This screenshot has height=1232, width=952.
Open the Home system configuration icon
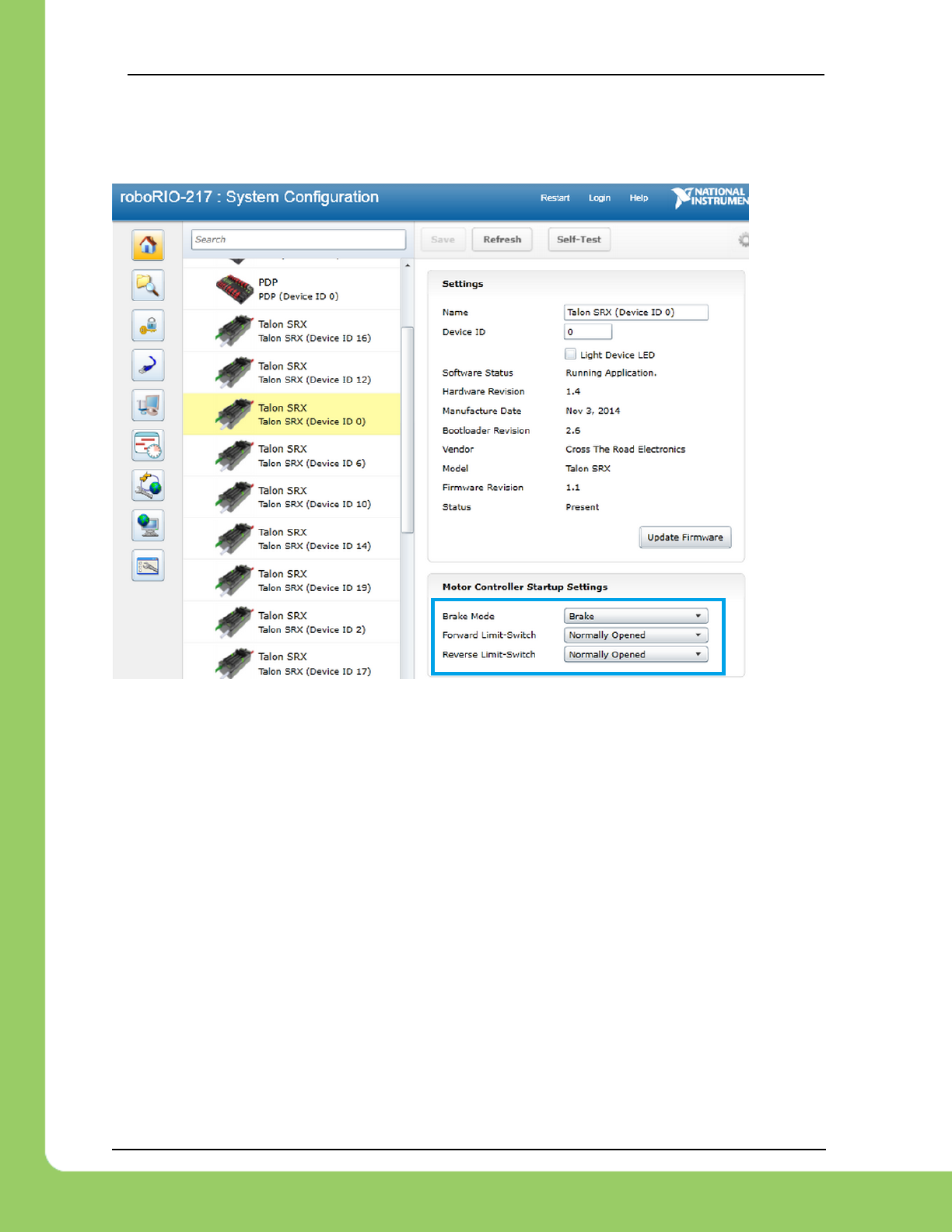(148, 246)
